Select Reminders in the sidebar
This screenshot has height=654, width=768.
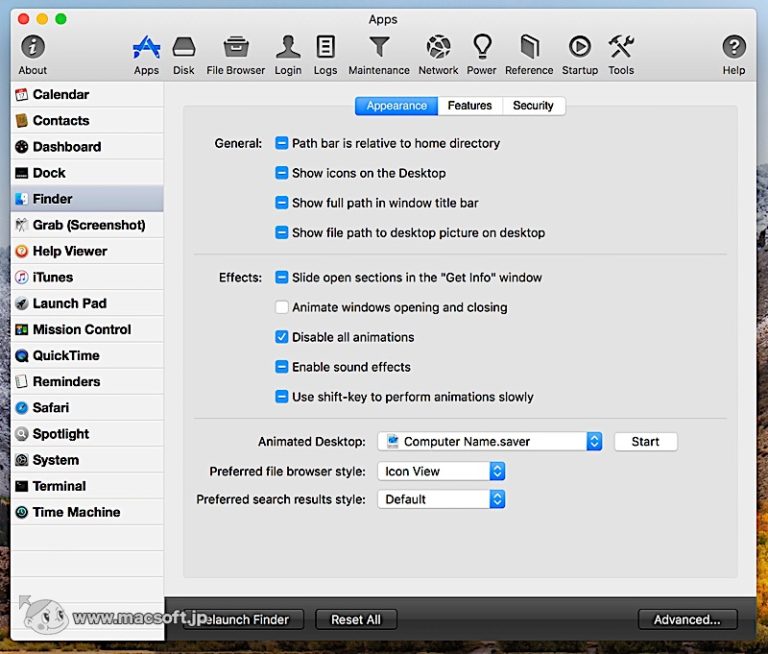point(87,382)
